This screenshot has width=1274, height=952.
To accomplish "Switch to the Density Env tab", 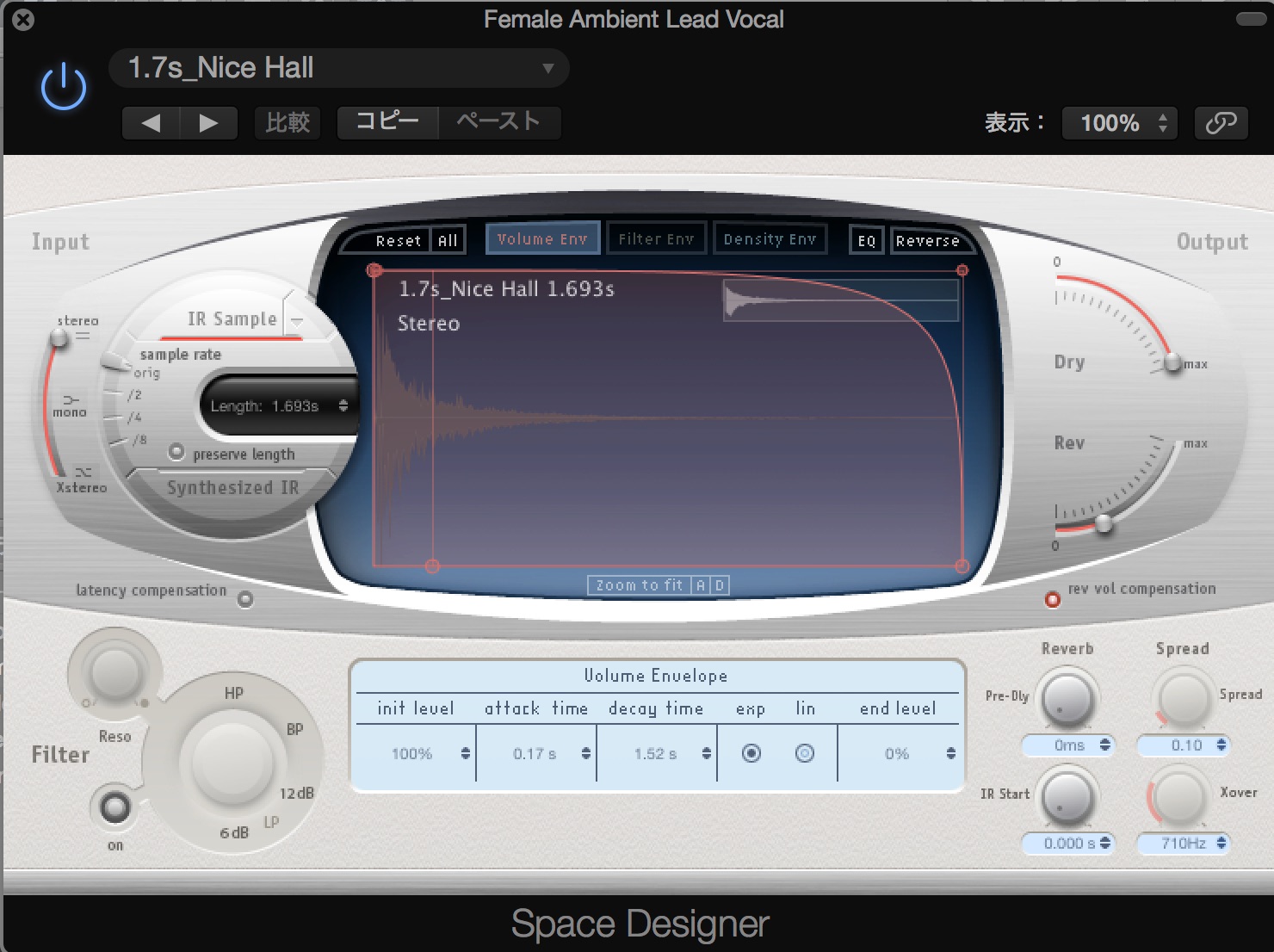I will coord(770,238).
